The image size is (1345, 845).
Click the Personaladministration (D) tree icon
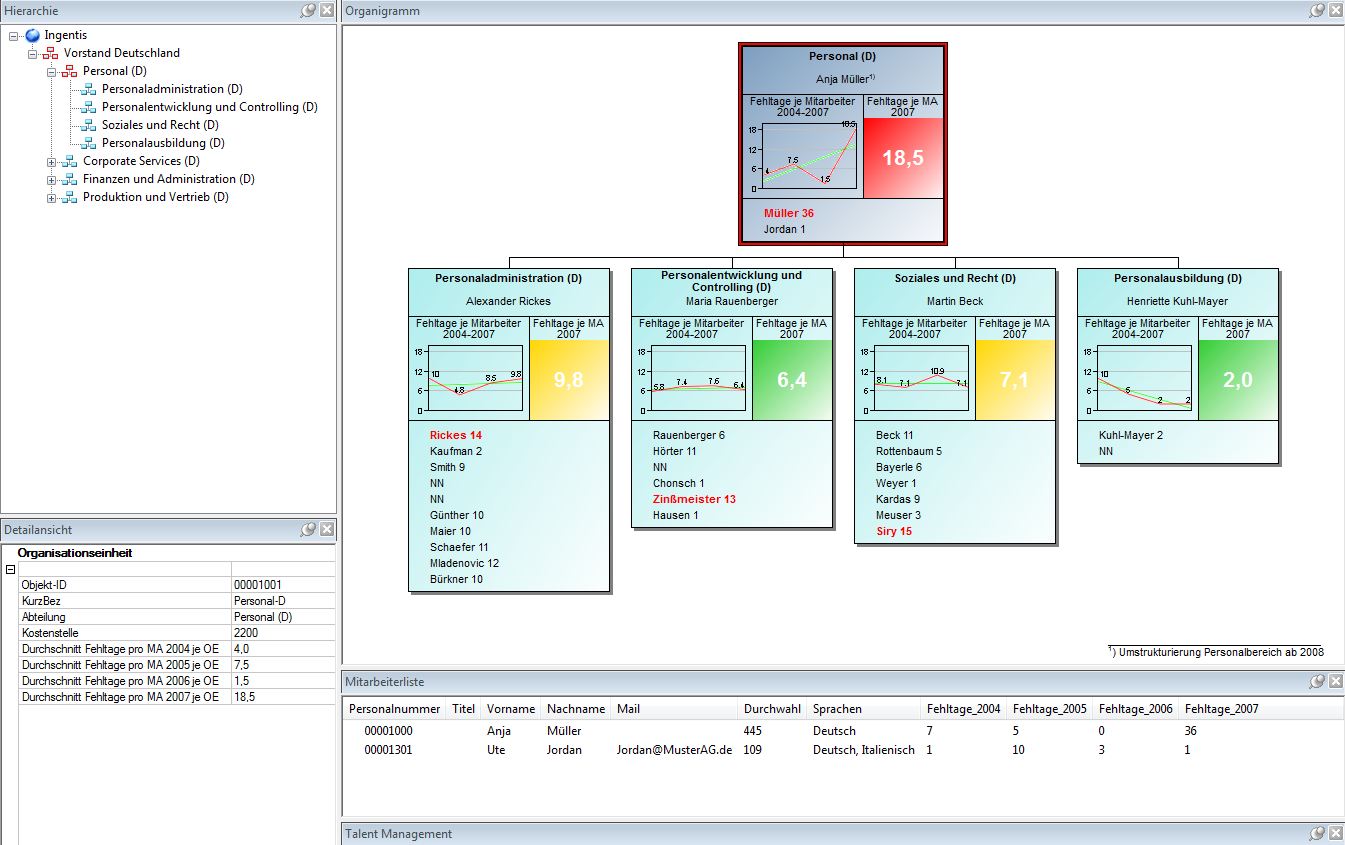[89, 89]
